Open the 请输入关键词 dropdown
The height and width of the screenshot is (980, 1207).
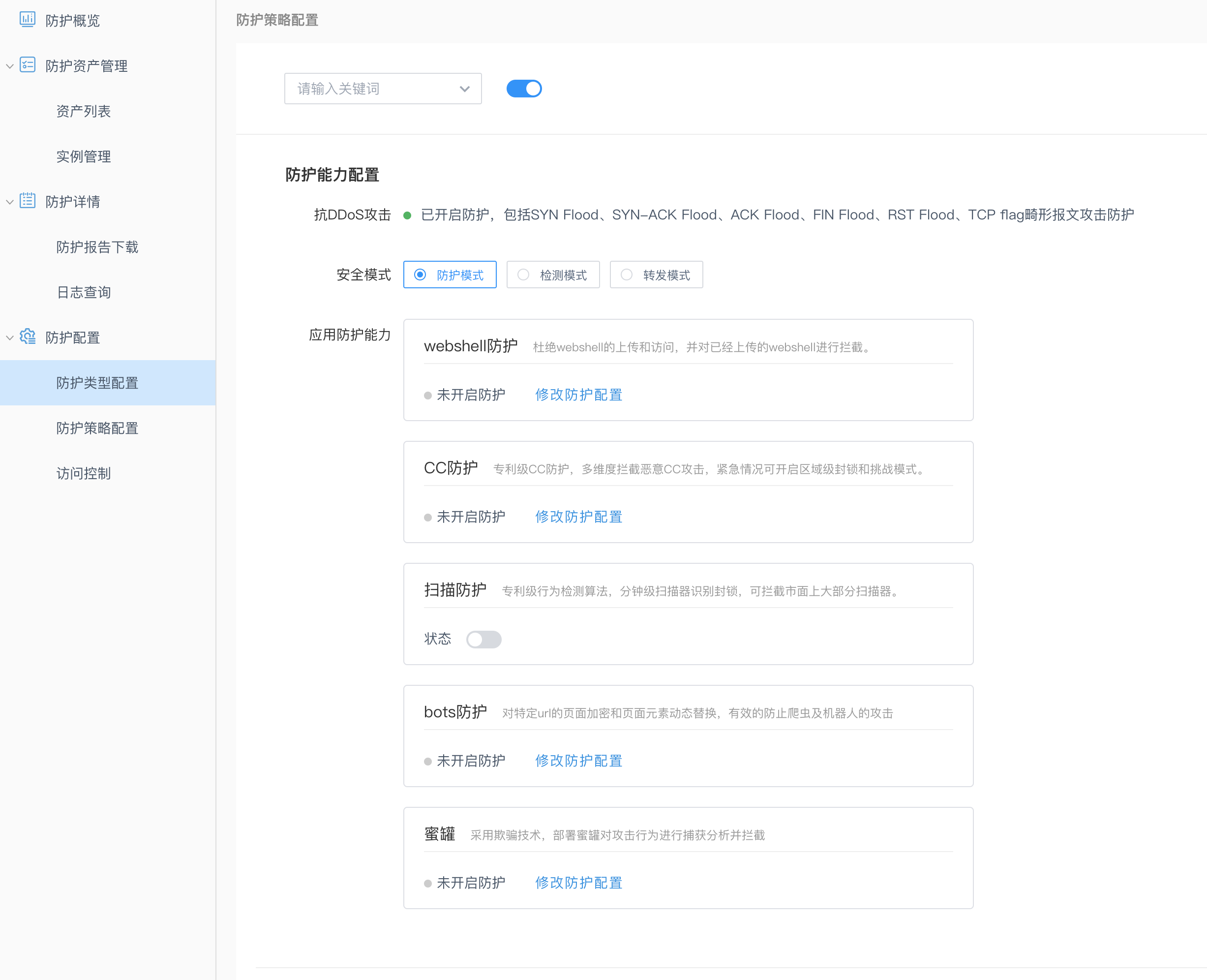(383, 89)
